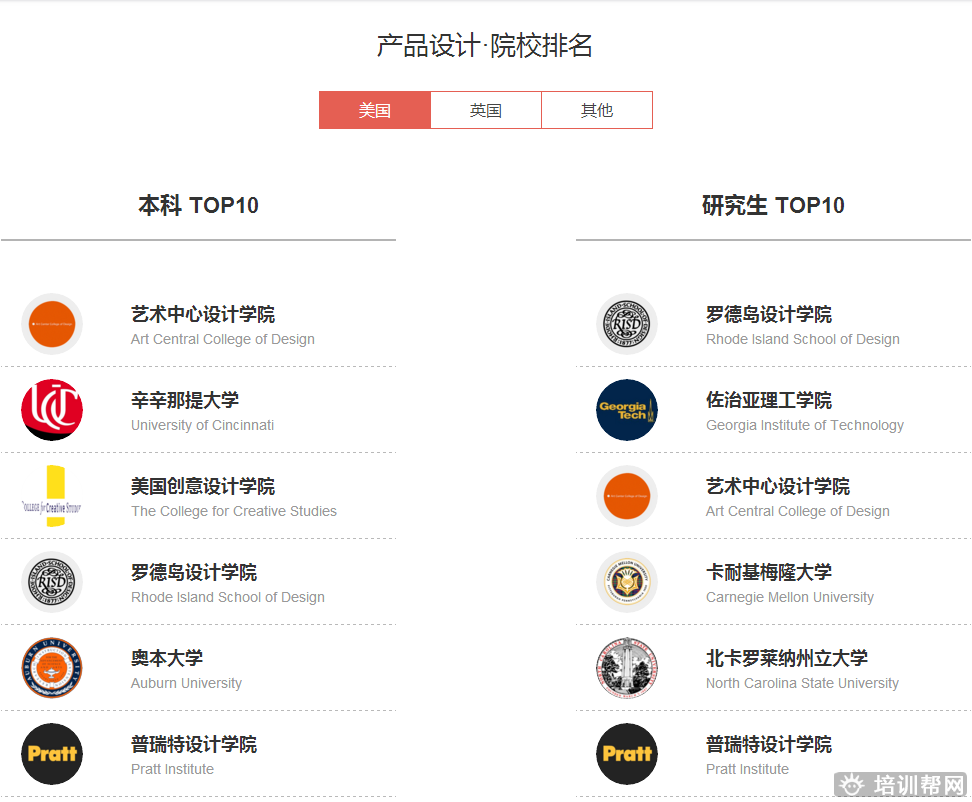This screenshot has height=802, width=972.
Task: Select the Pratt Institute logo under 本科 TOP10
Action: coord(52,754)
